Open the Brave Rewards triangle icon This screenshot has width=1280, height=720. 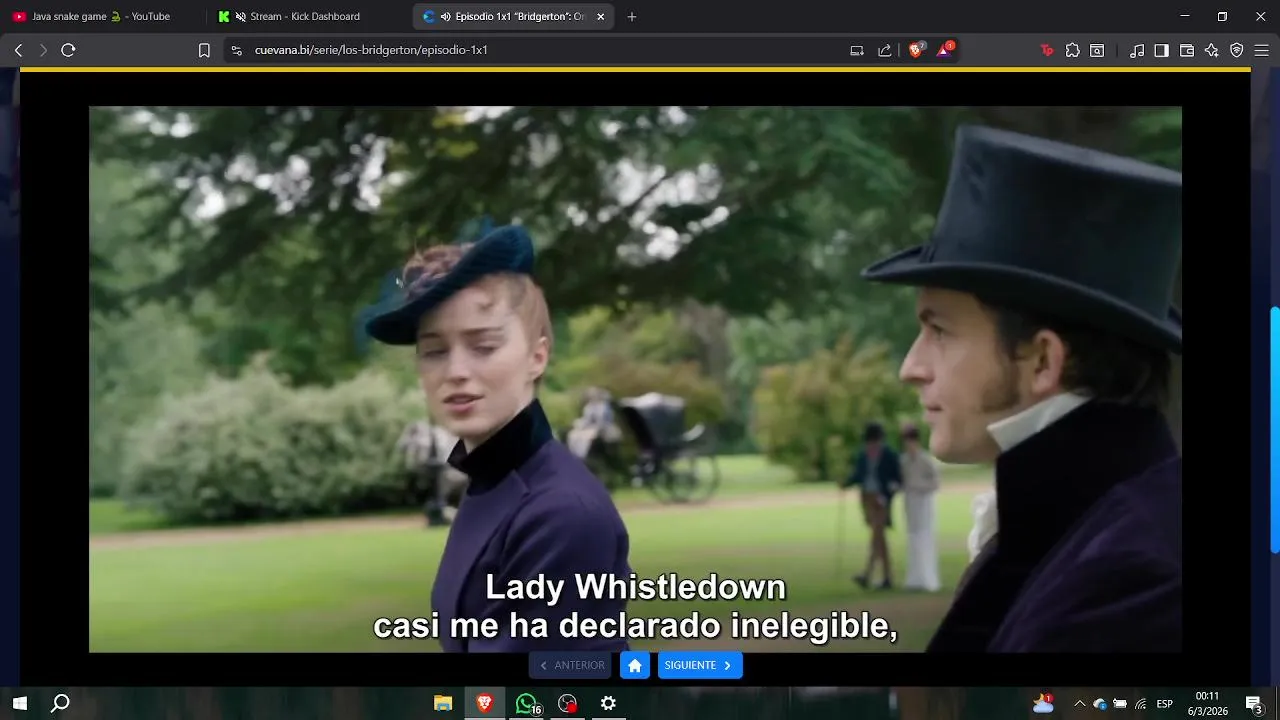tap(944, 49)
